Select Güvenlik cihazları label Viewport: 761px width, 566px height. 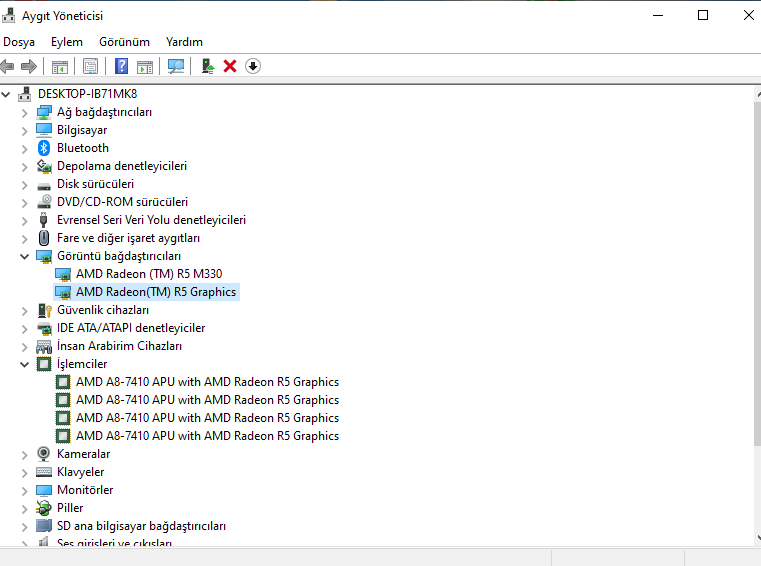point(103,310)
